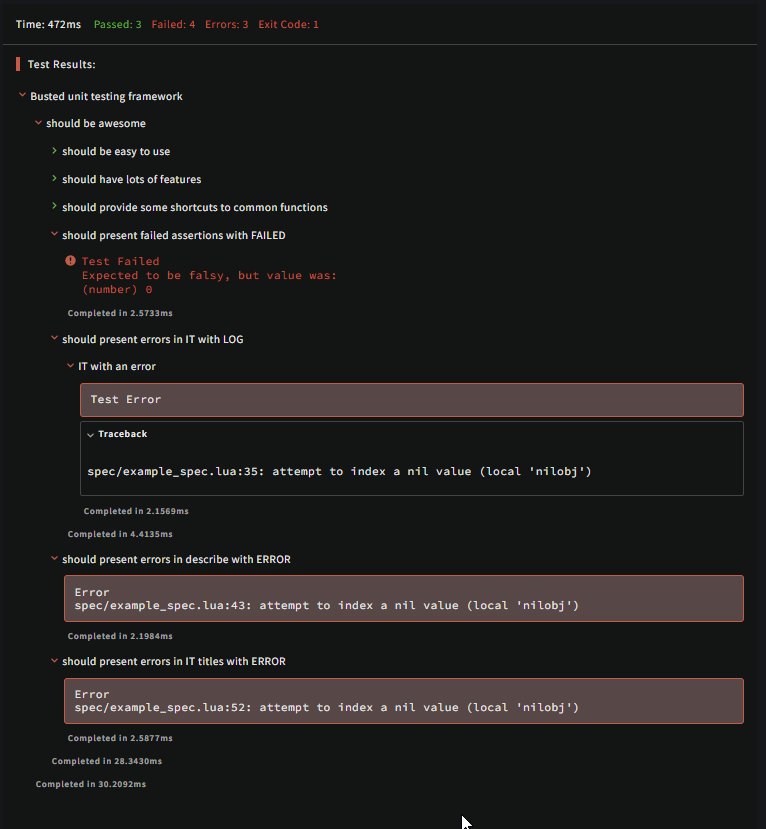Image resolution: width=766 pixels, height=829 pixels.
Task: Click the 'Errors: 3' summary label
Action: tap(226, 24)
